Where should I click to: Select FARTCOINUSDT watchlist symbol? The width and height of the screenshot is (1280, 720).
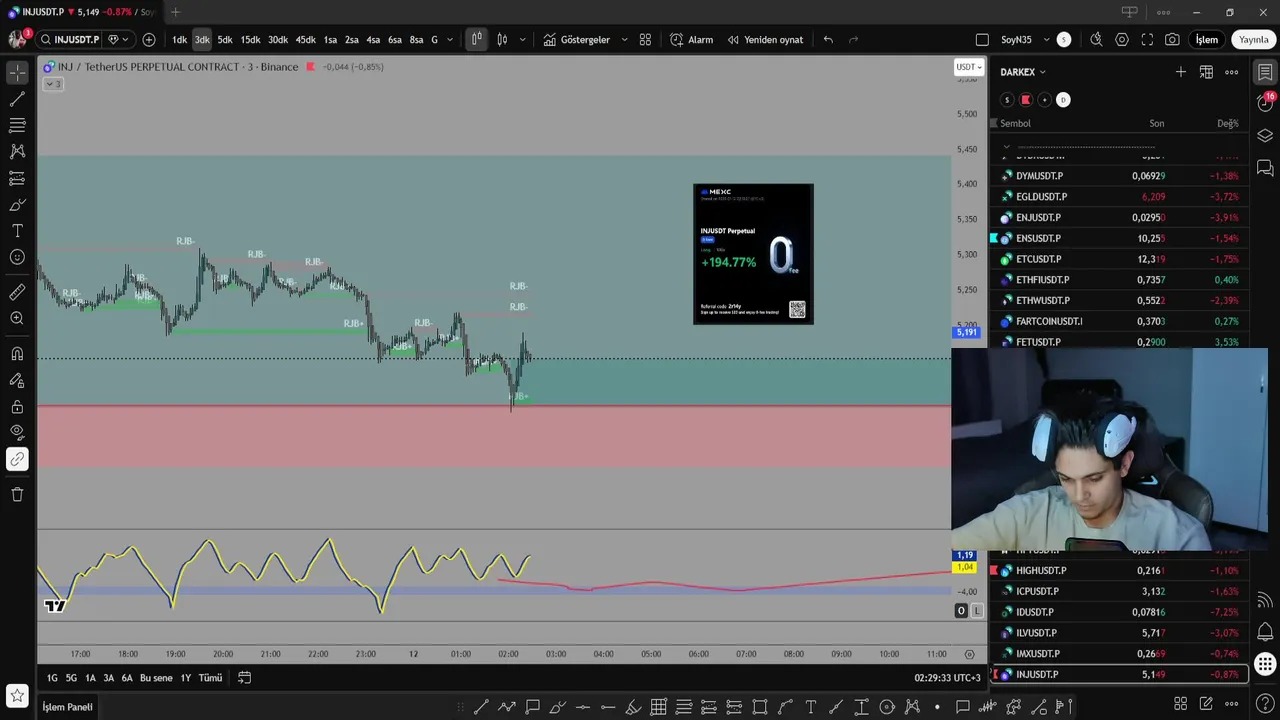click(1120, 321)
